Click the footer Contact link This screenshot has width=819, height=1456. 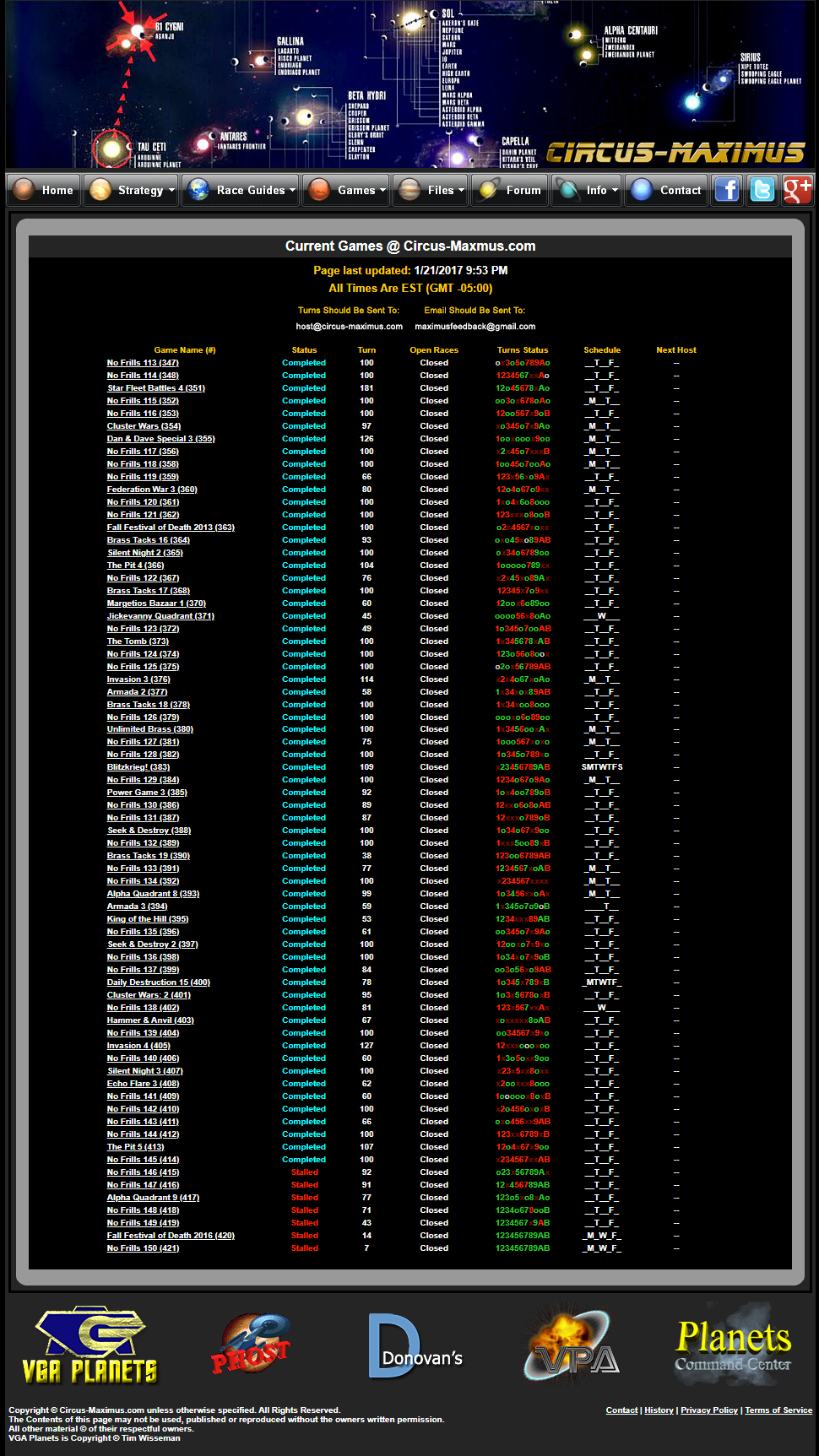621,1410
